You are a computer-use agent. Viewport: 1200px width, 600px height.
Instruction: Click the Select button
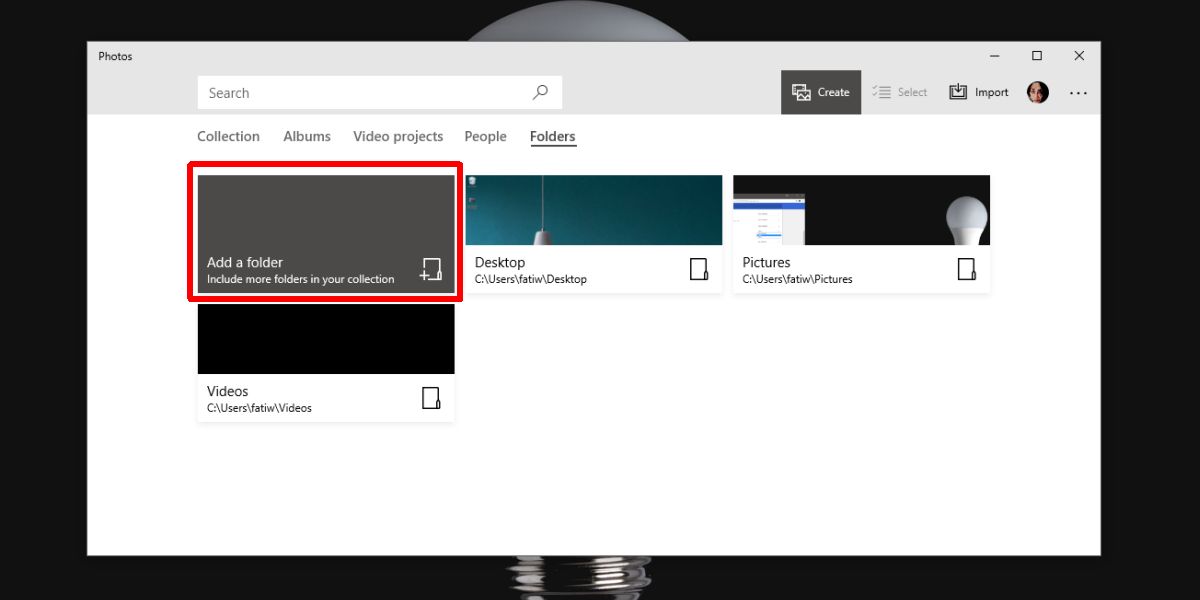tap(900, 92)
